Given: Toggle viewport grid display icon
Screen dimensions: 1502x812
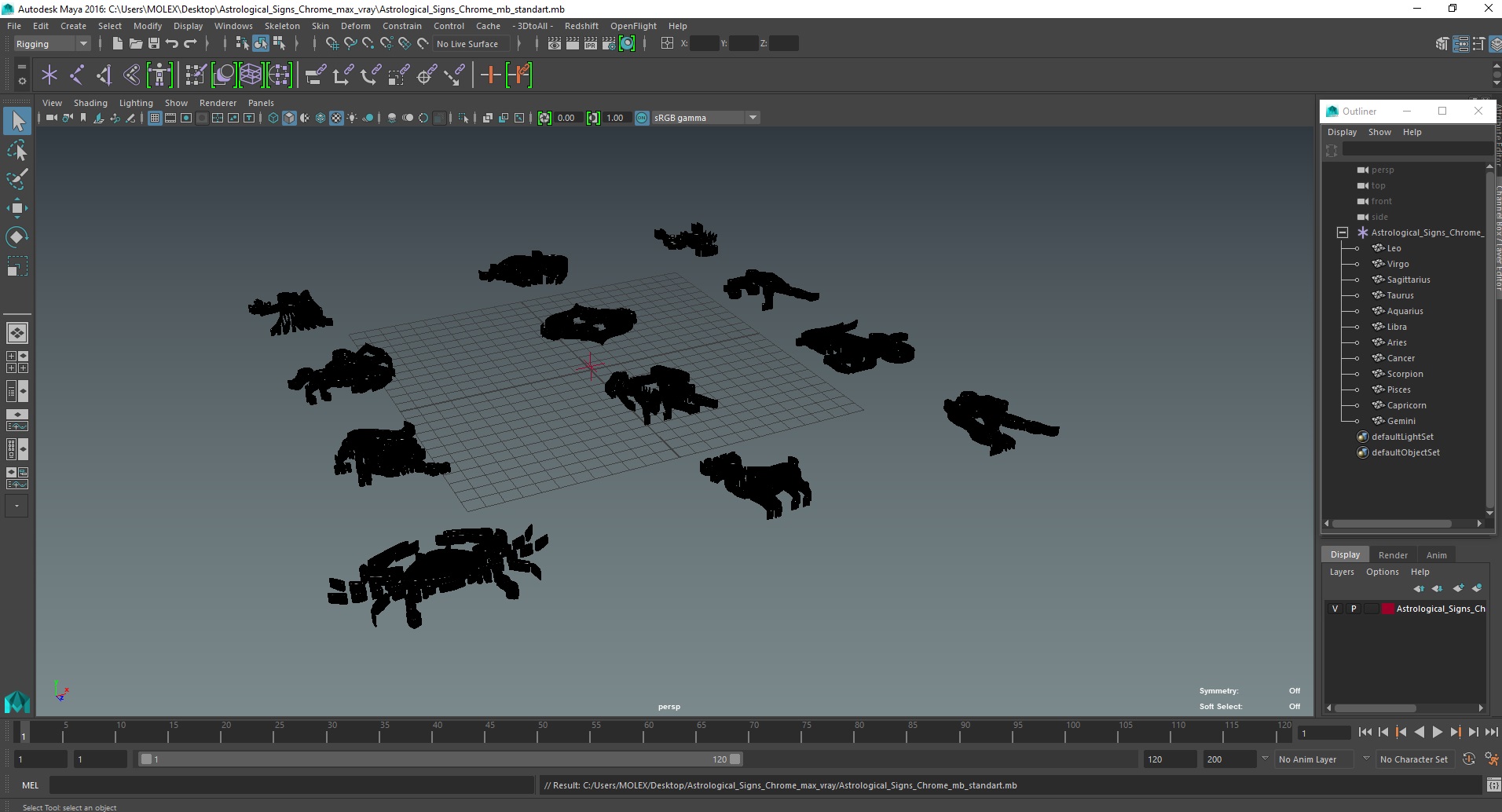Looking at the screenshot, I should [x=155, y=118].
